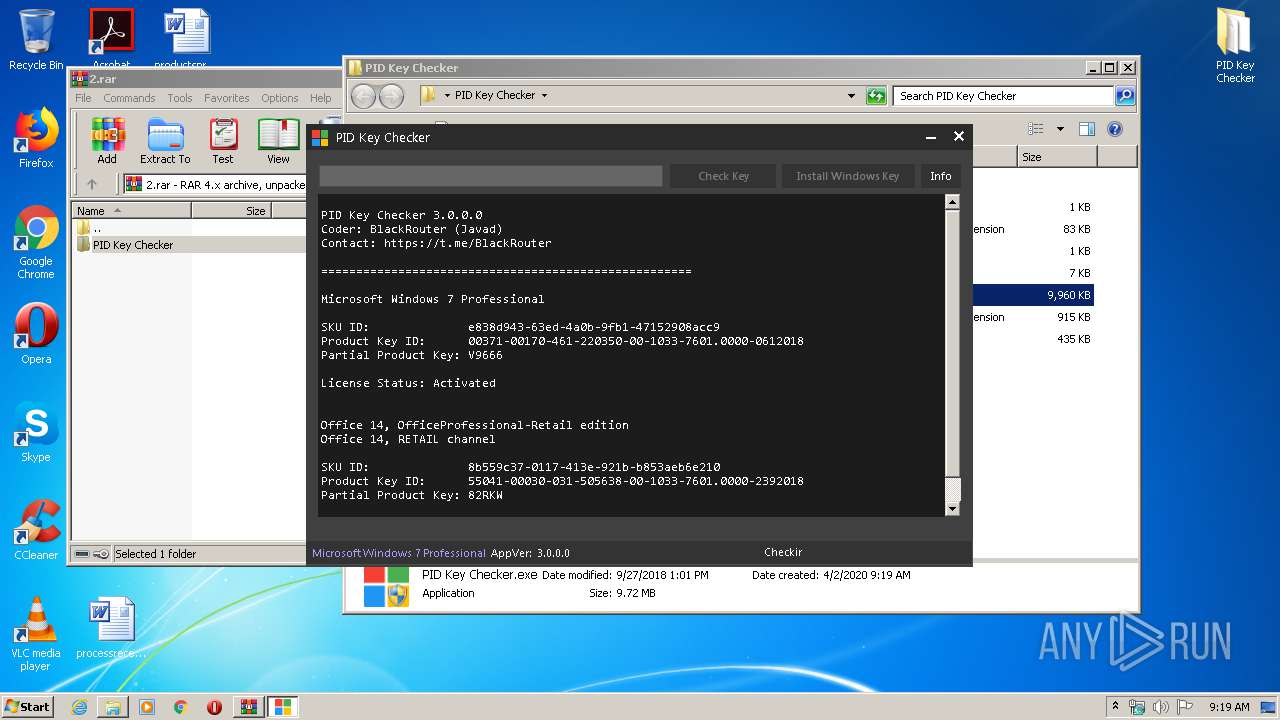1280x720 pixels.
Task: Click Action Center flag in tray
Action: [1186, 707]
